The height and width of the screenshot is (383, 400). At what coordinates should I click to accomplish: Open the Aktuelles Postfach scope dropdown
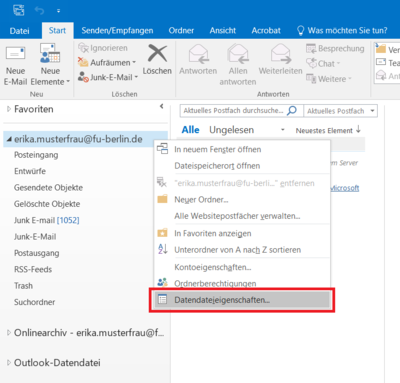[341, 111]
